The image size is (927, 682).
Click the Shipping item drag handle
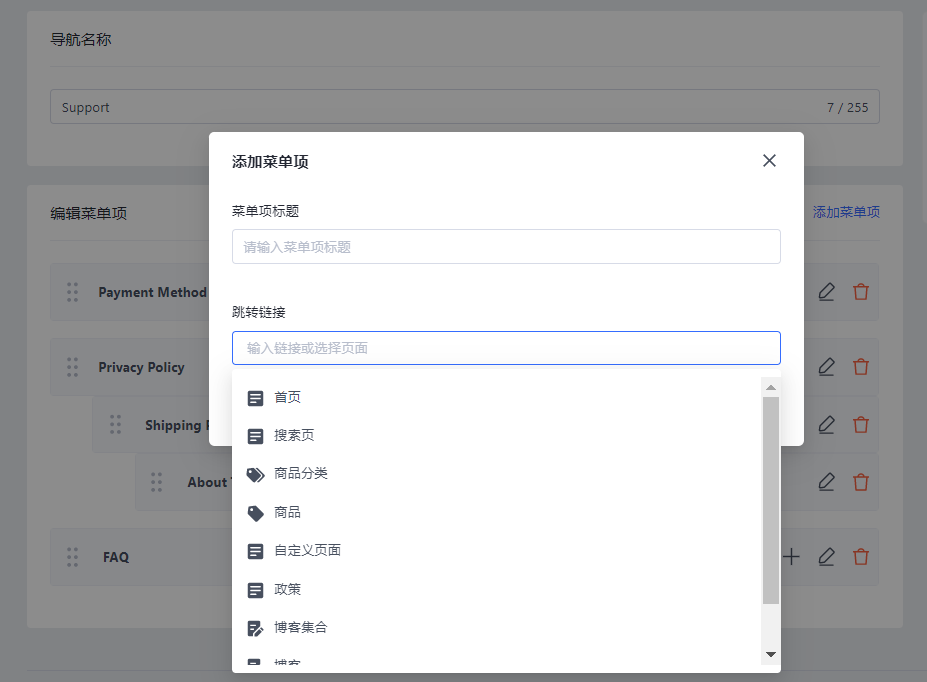point(115,424)
